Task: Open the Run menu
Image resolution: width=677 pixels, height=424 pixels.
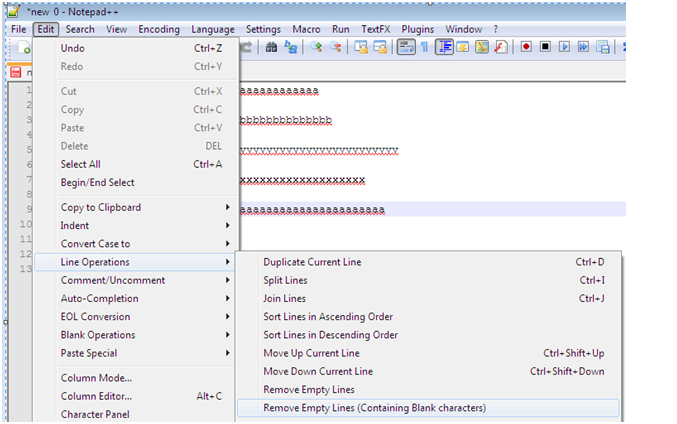Action: point(341,29)
